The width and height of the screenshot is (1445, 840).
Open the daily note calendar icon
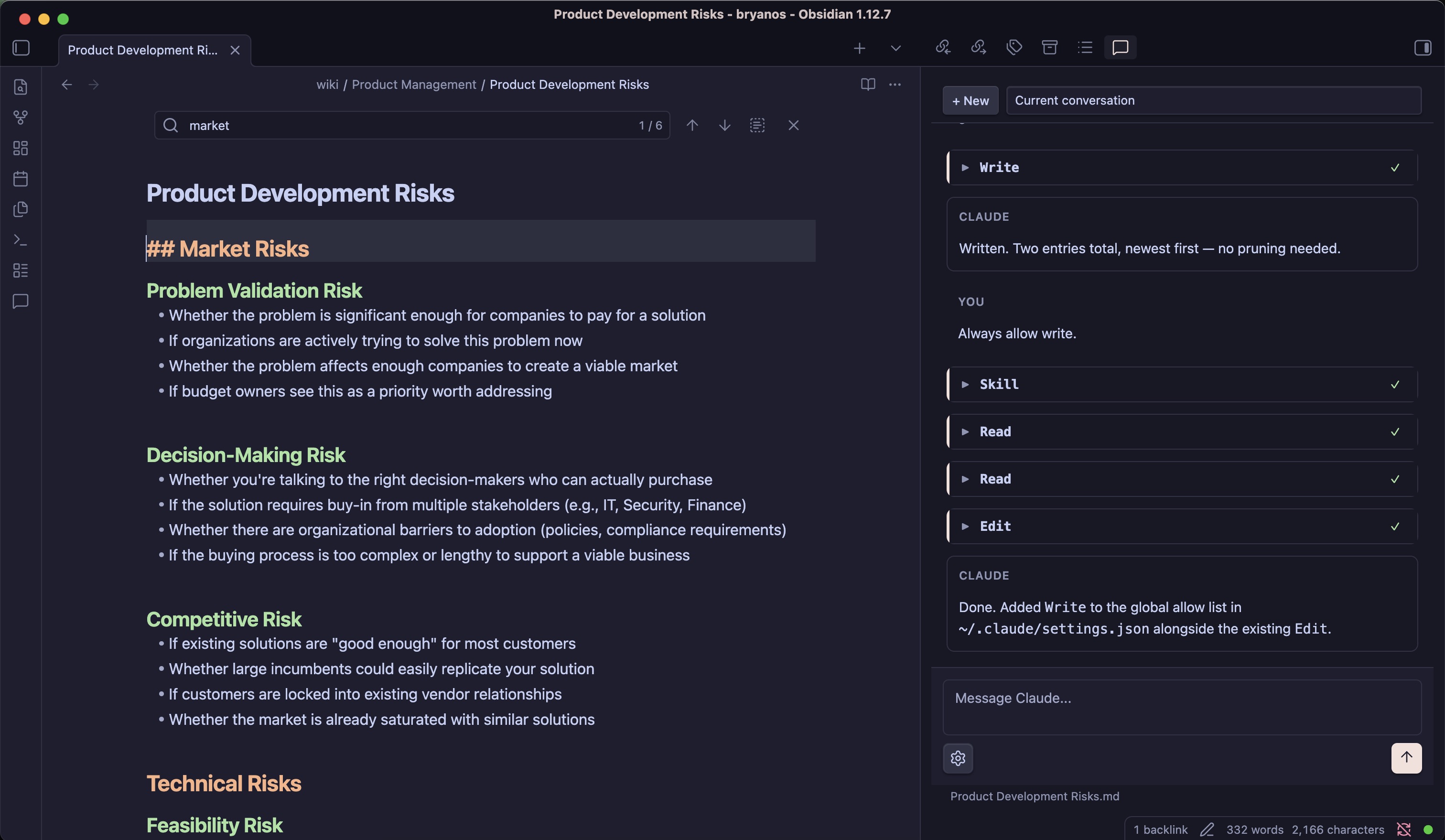(x=21, y=179)
